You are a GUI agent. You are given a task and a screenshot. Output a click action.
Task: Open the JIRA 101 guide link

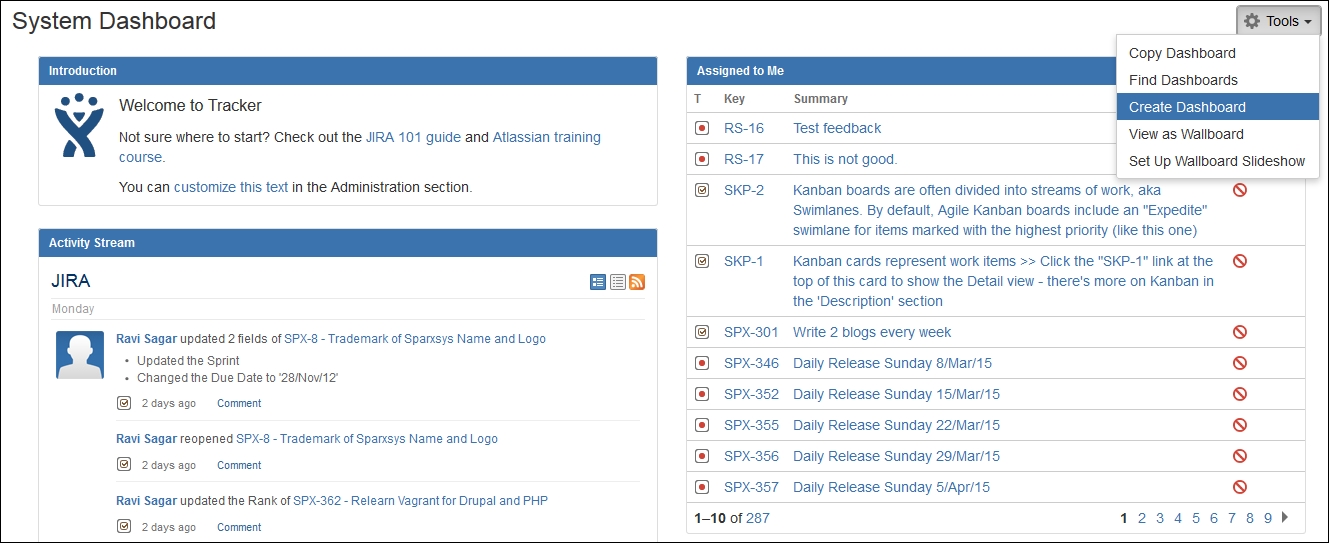pos(413,137)
